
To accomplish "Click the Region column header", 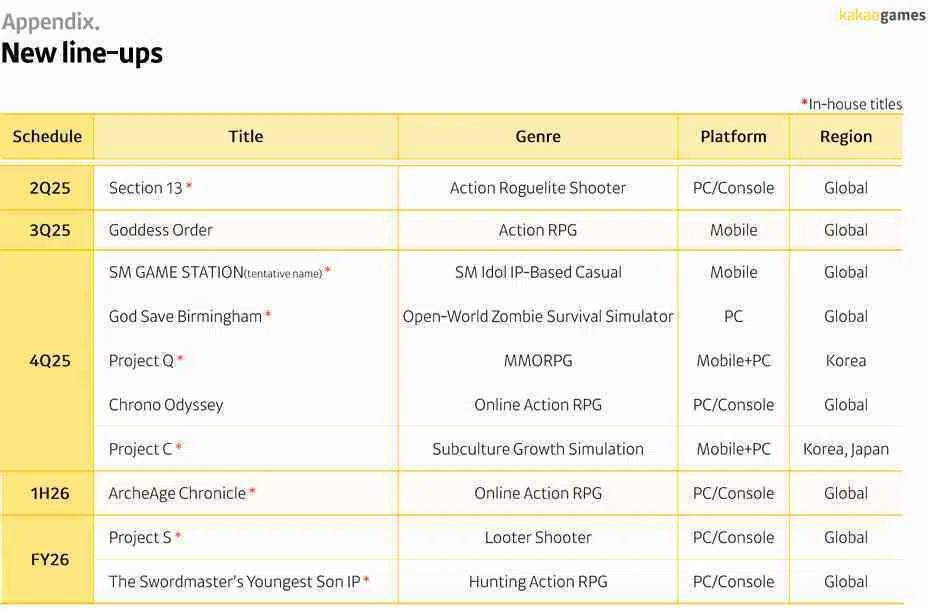I will point(846,136).
